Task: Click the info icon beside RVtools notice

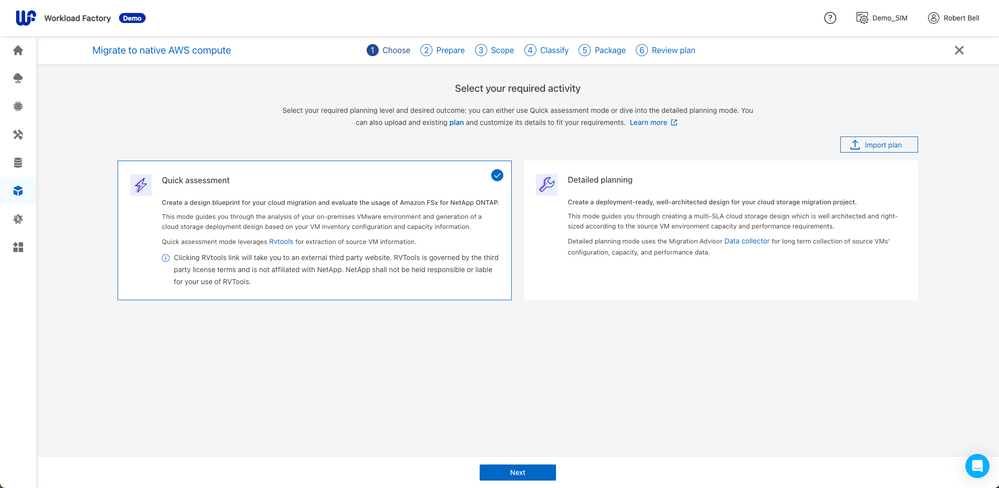Action: tap(166, 258)
